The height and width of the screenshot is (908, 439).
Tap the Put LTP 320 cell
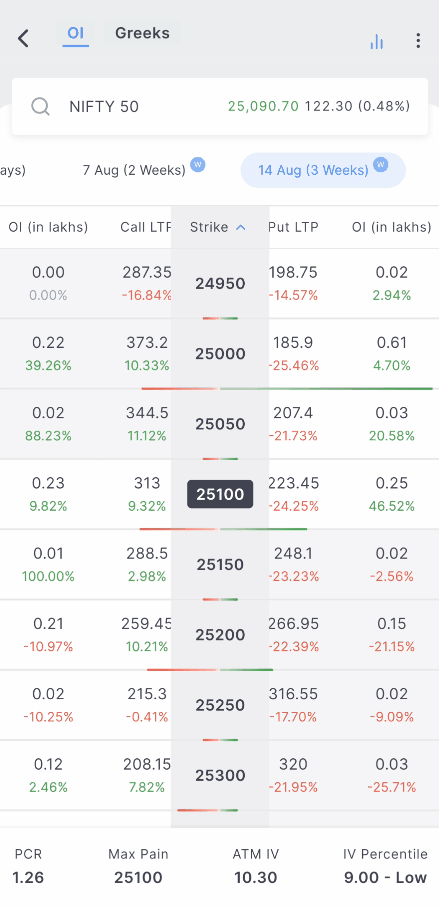293,775
